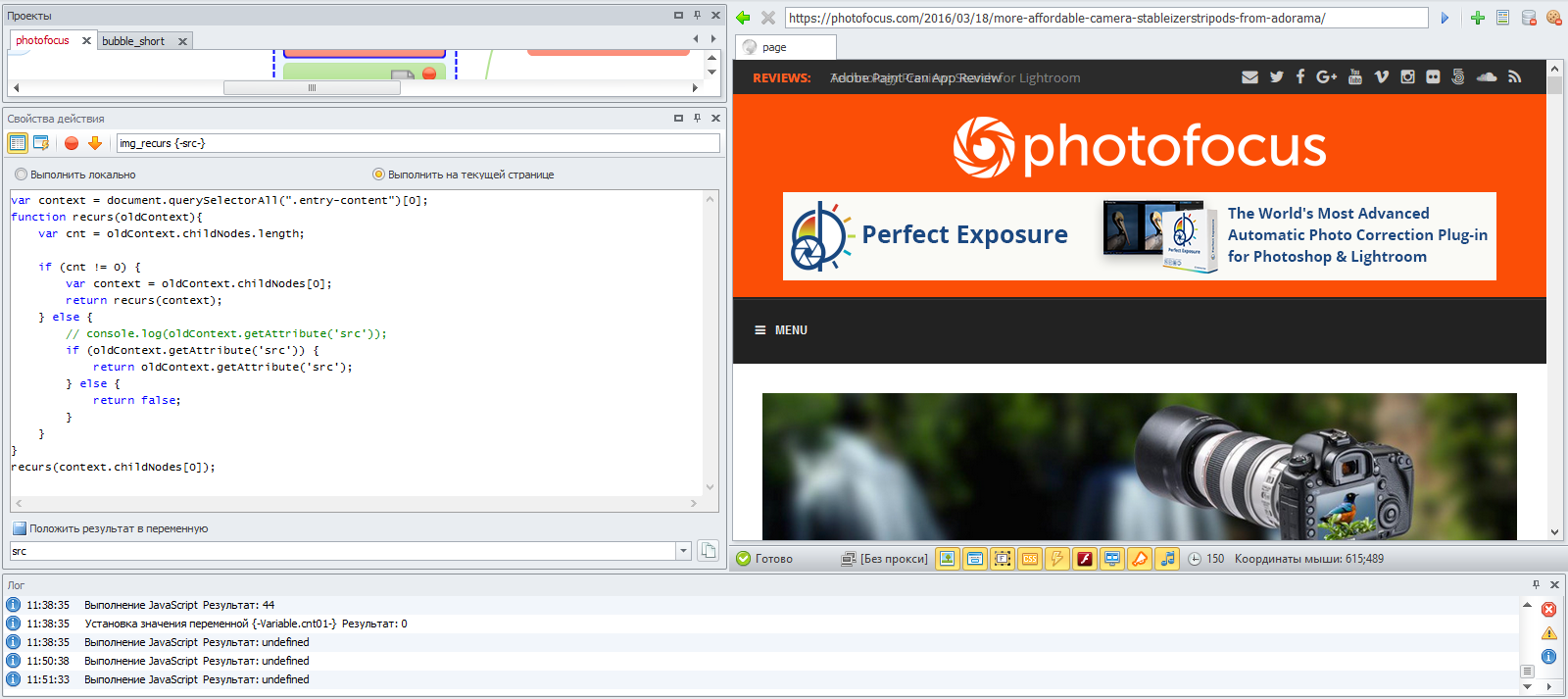The width and height of the screenshot is (1568, 699).
Task: Click the result variable field containing src
Action: click(x=343, y=551)
